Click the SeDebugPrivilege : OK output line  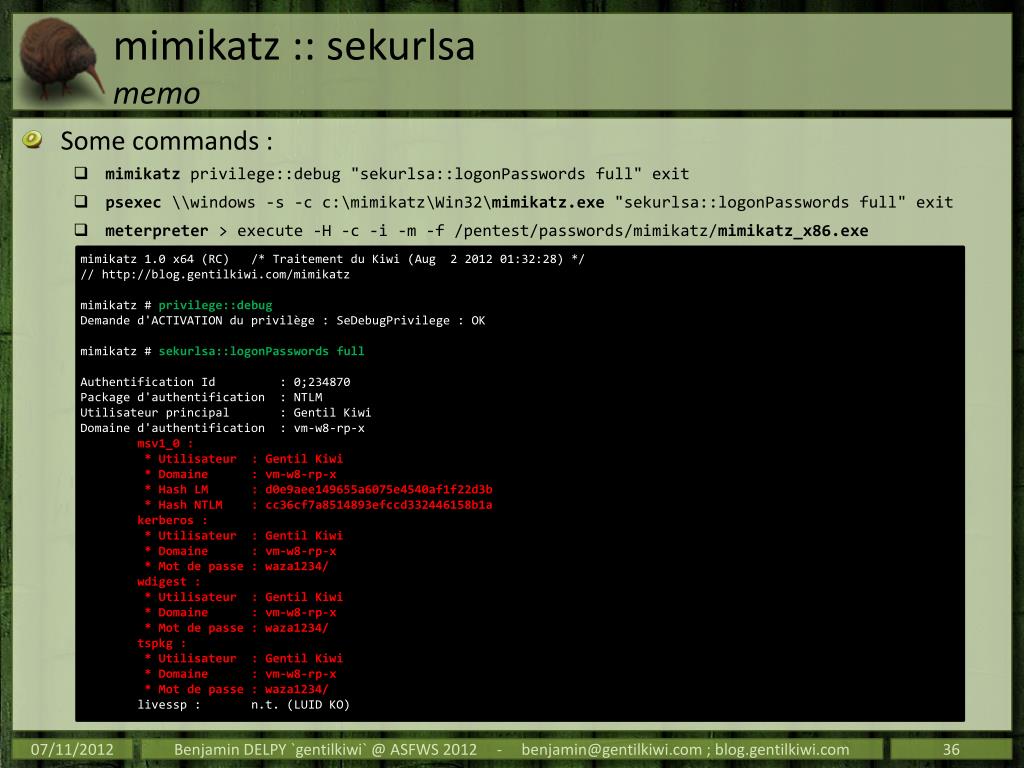[x=283, y=321]
